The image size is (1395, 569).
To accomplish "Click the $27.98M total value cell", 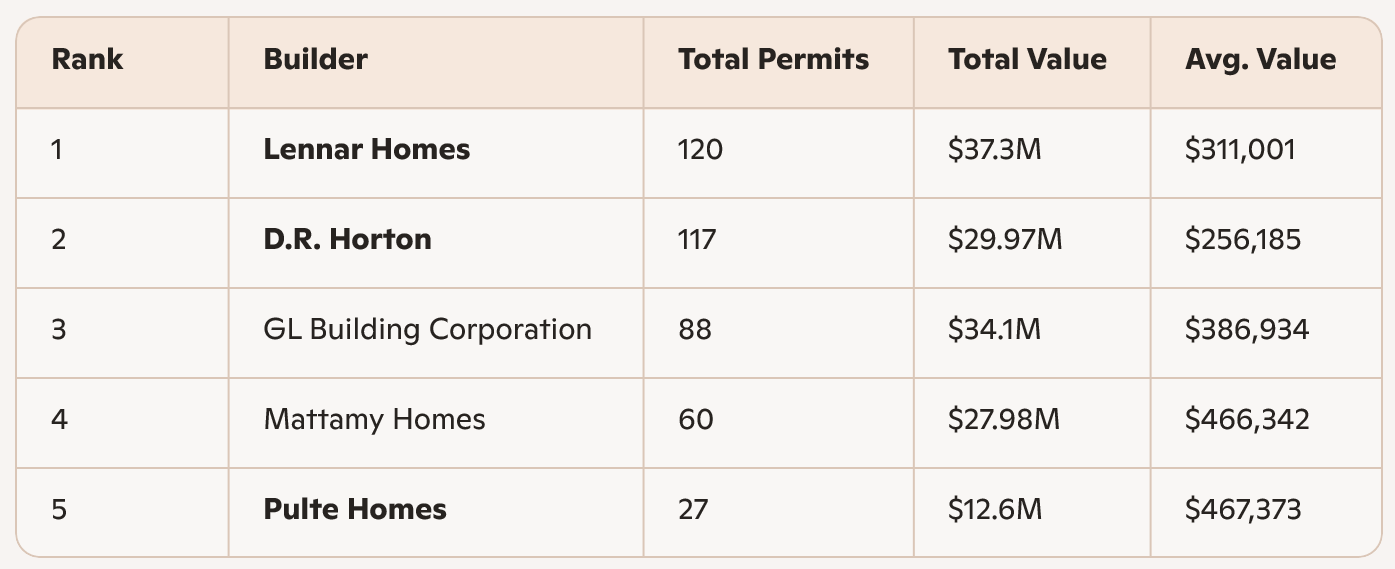I will coord(1003,419).
